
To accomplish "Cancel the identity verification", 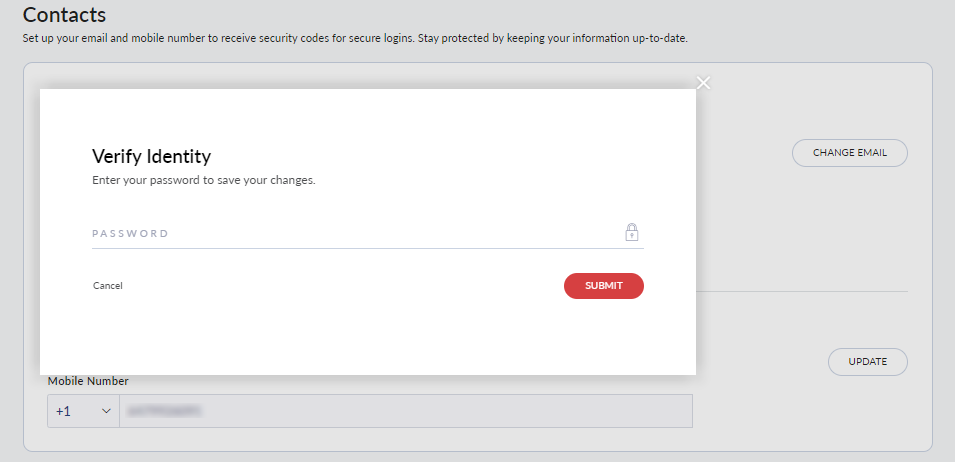I will click(108, 286).
